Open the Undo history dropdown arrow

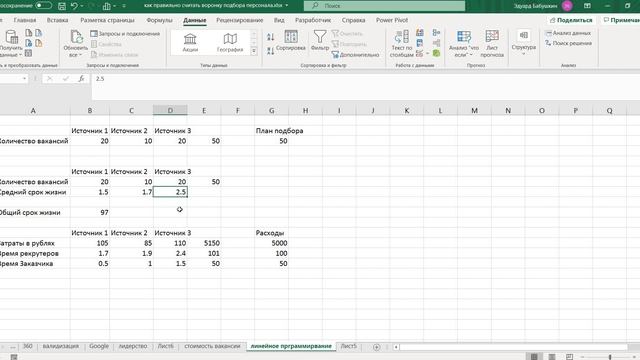tap(82, 6)
